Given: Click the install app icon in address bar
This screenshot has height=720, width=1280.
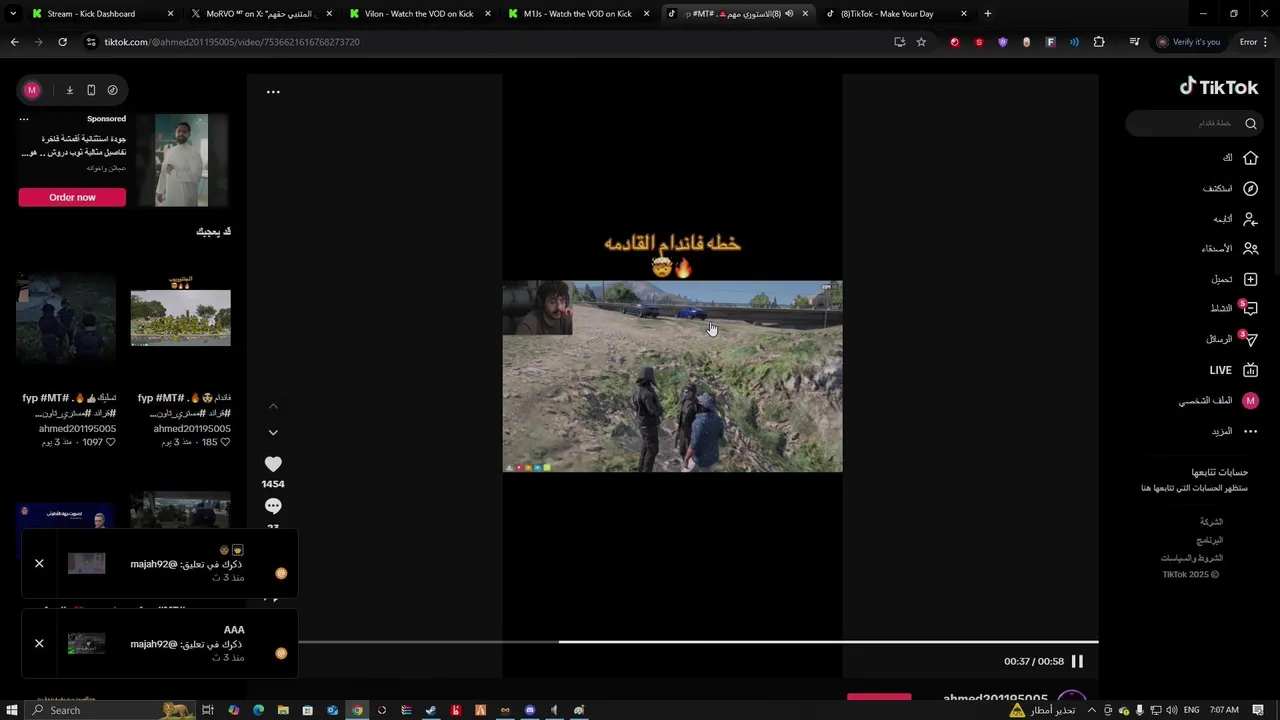Looking at the screenshot, I should pos(899,42).
